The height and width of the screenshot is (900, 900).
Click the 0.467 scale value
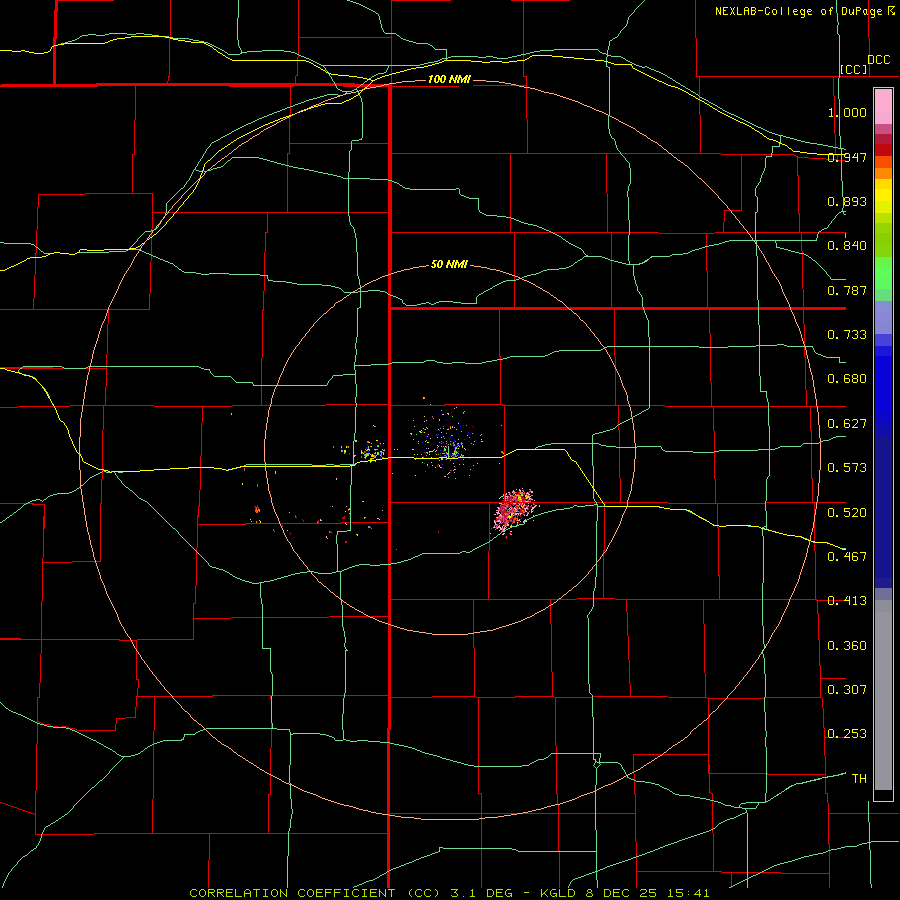coord(847,557)
